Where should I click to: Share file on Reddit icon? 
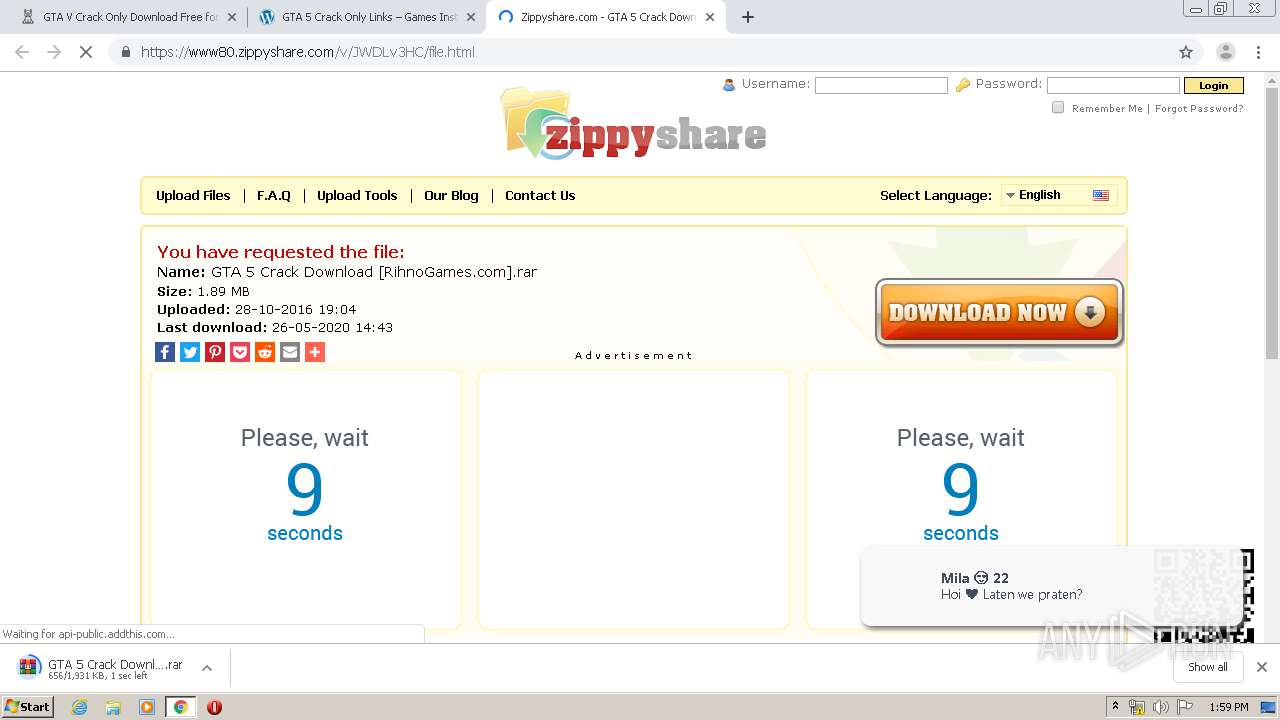[x=265, y=352]
